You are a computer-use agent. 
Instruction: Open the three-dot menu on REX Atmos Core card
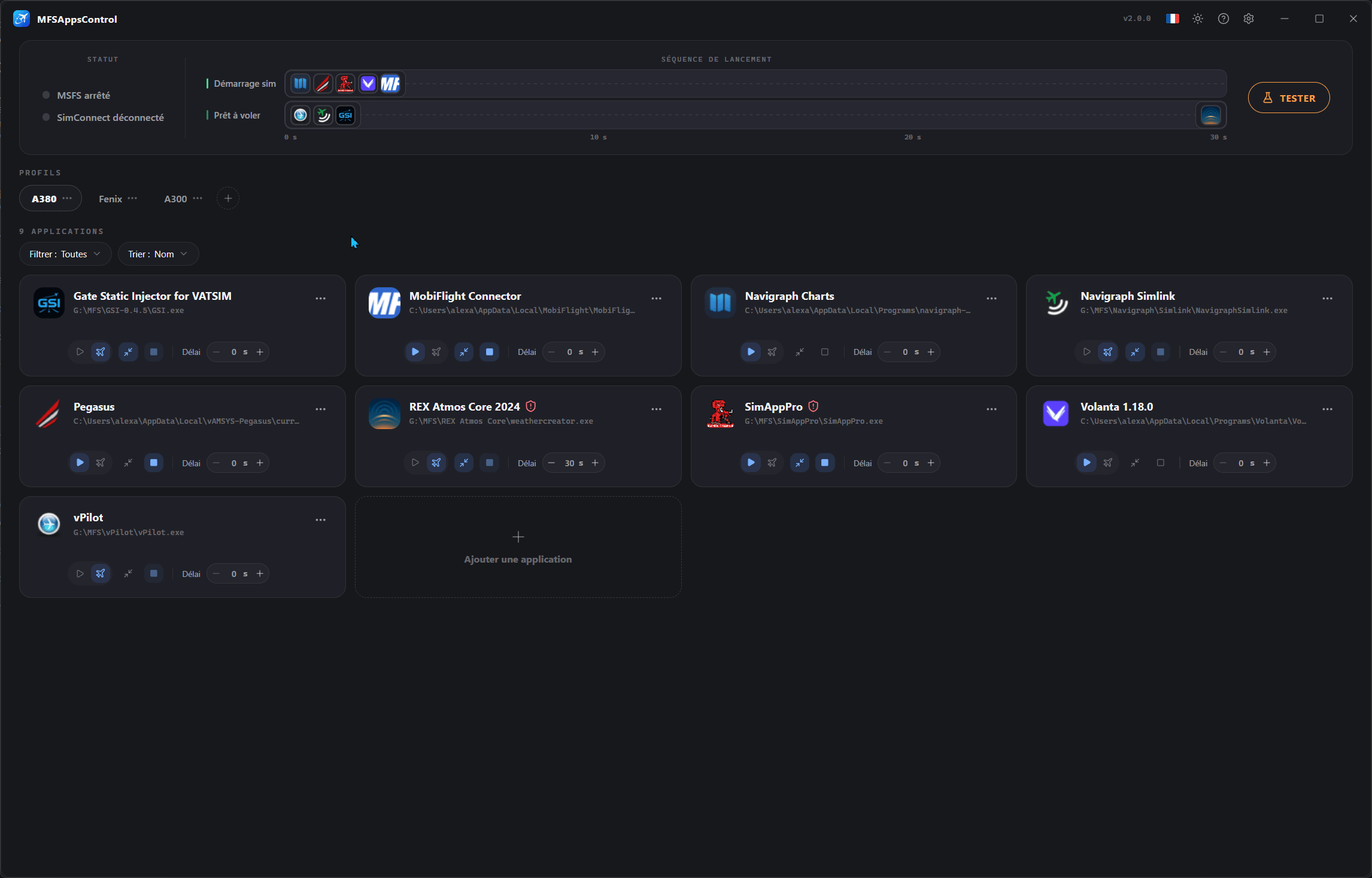pos(657,409)
